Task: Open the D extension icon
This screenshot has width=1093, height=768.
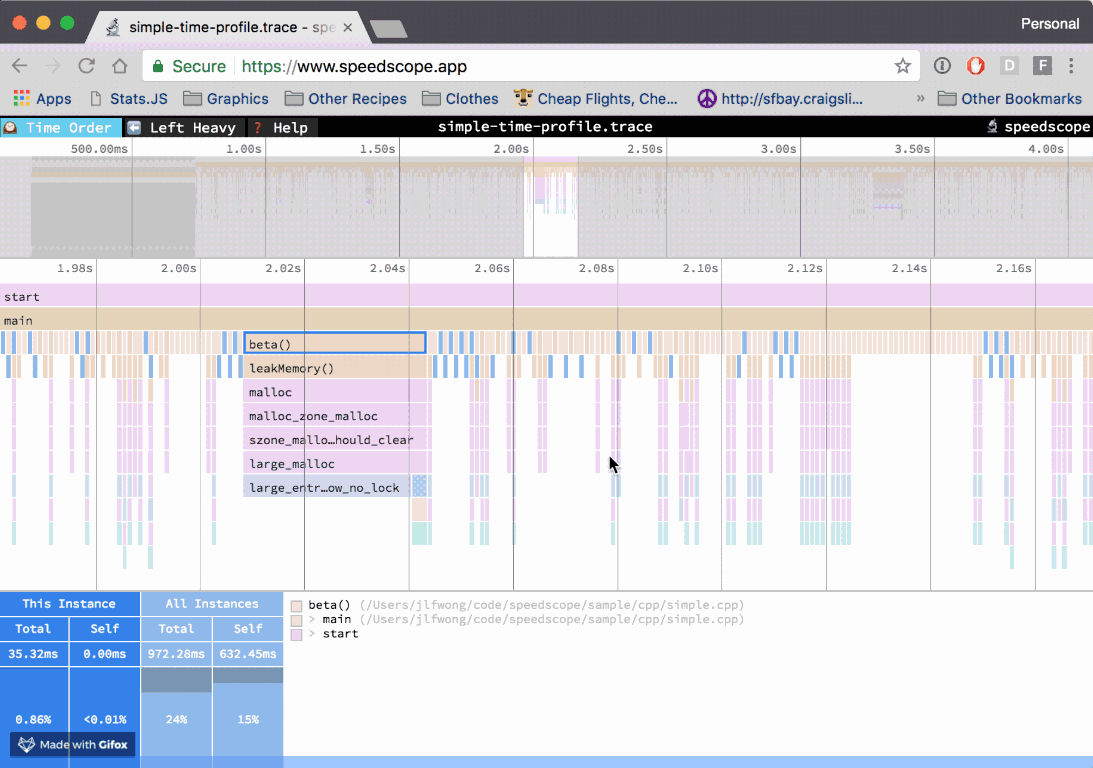Action: (x=1009, y=66)
